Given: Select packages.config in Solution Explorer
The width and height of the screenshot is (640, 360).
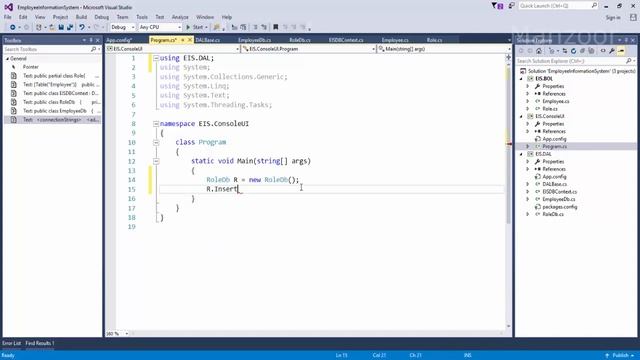Looking at the screenshot, I should 560,207.
